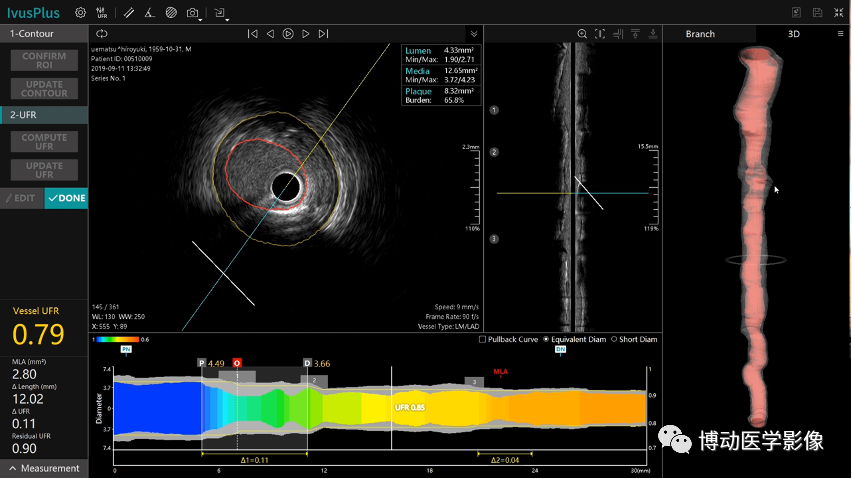Click the red O marker on diameter chart
The height and width of the screenshot is (479, 852).
pyautogui.click(x=237, y=363)
